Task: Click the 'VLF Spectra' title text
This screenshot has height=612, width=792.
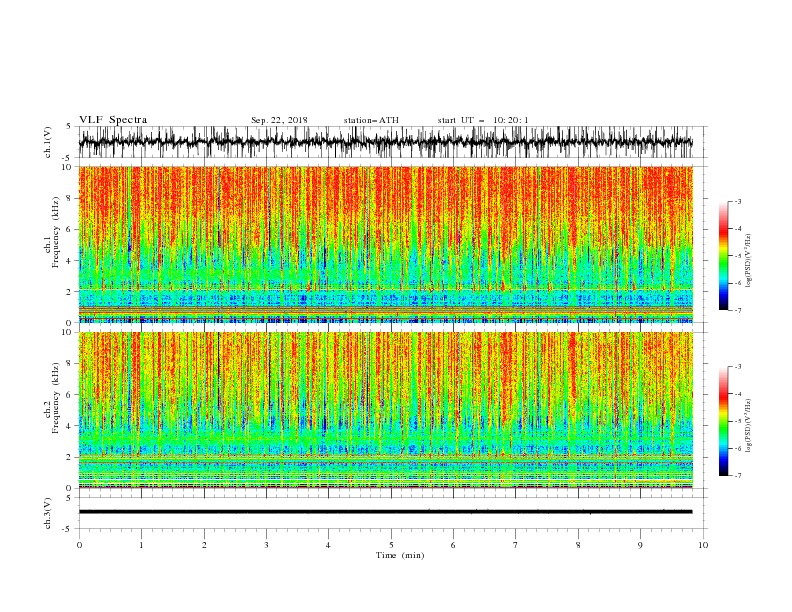Action: (113, 120)
